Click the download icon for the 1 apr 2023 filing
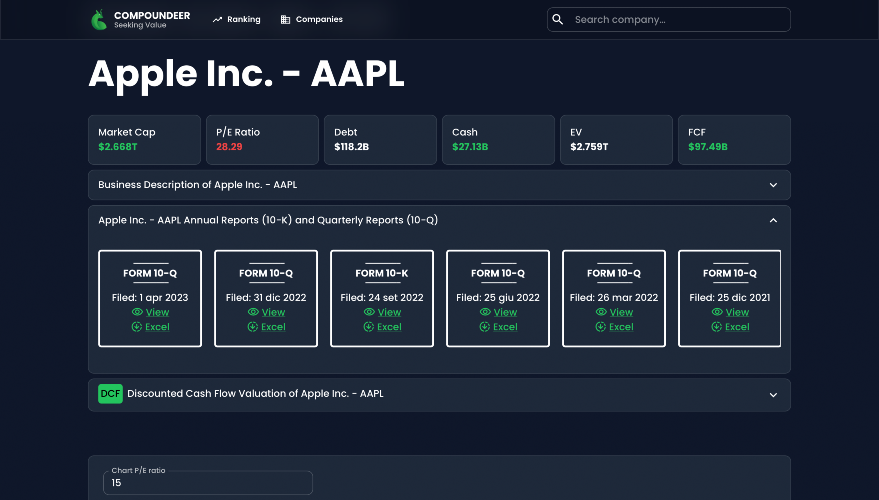 137,327
